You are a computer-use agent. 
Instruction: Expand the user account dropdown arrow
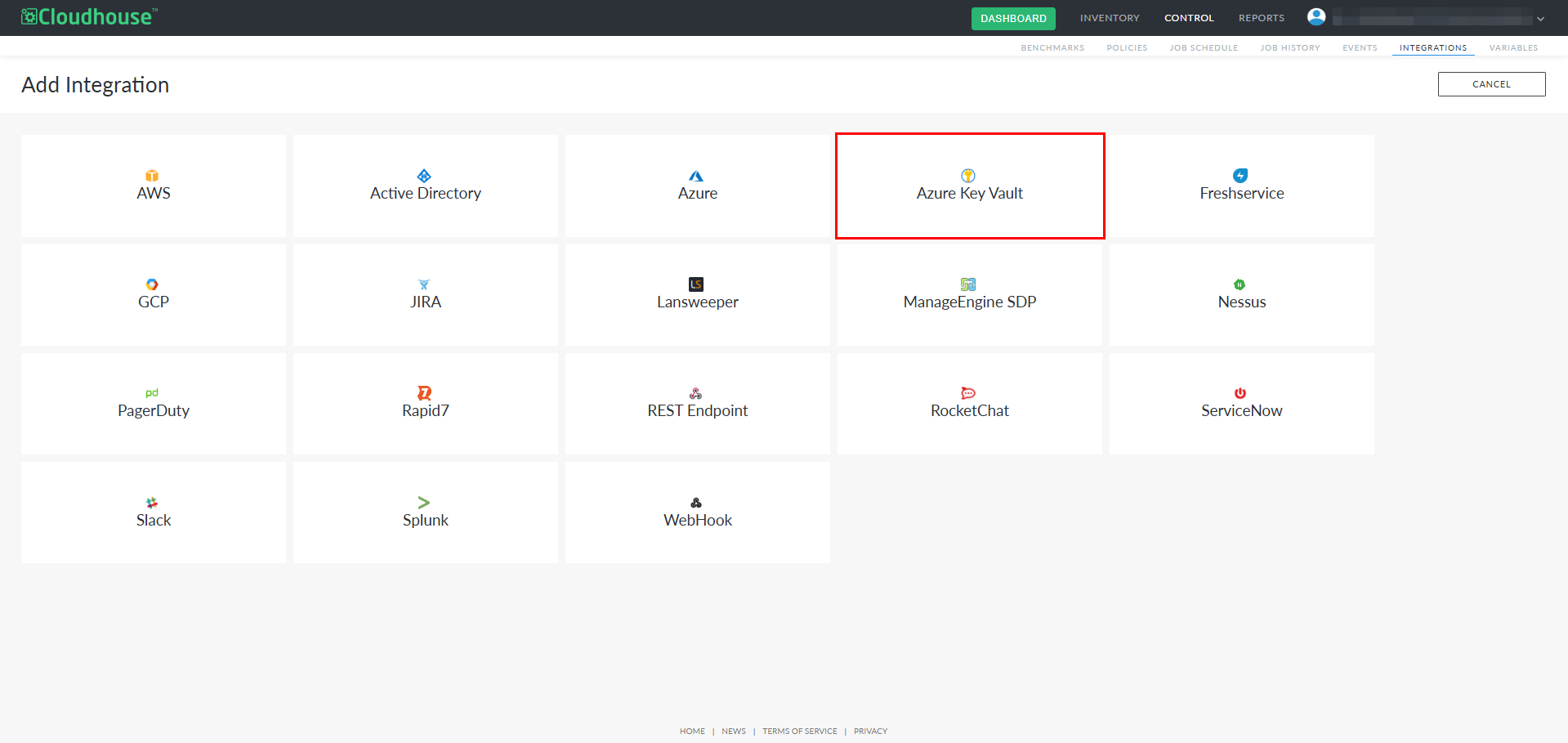[x=1540, y=19]
